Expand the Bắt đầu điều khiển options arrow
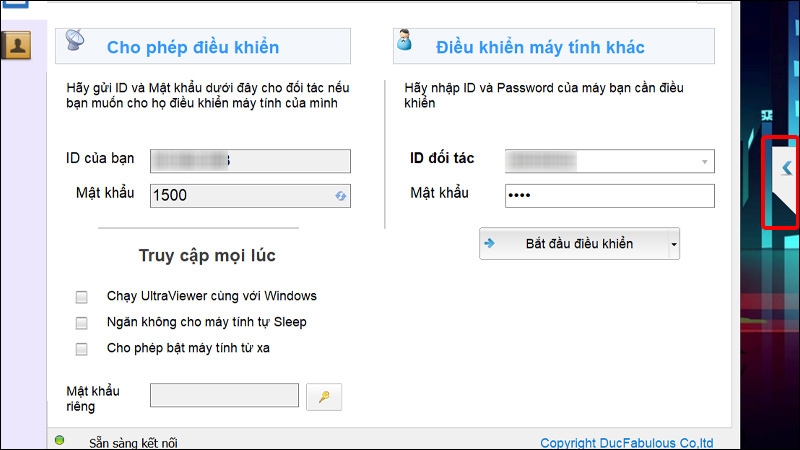The image size is (800, 450). 674,243
